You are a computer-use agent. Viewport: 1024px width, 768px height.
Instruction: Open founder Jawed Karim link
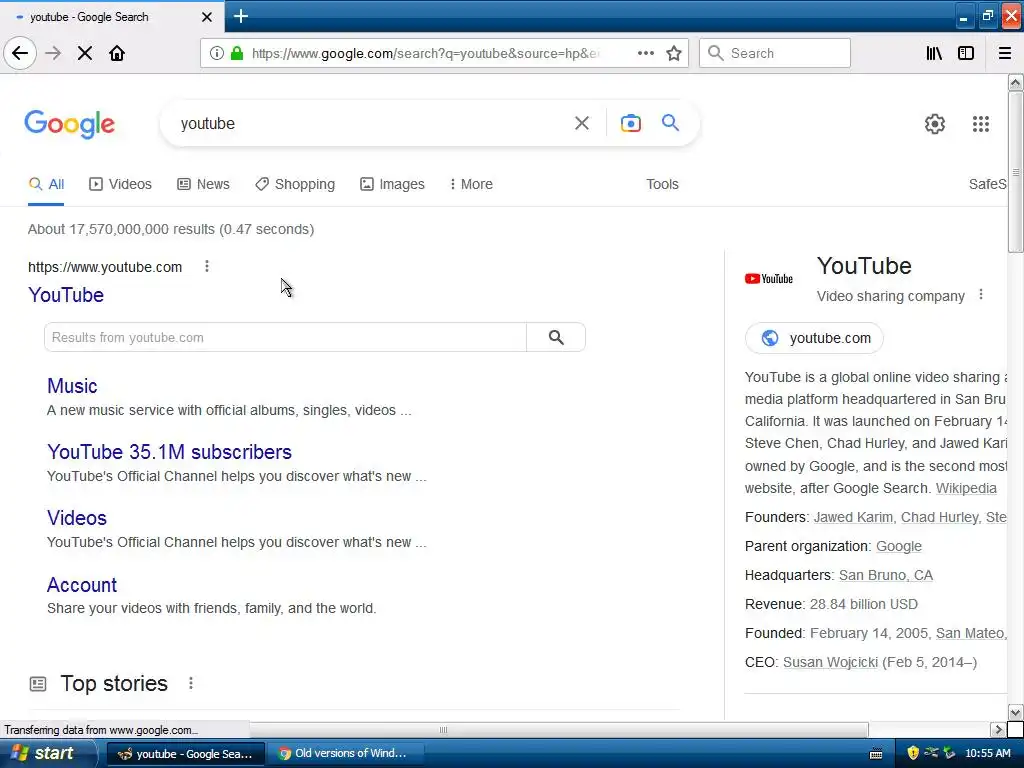coord(854,517)
